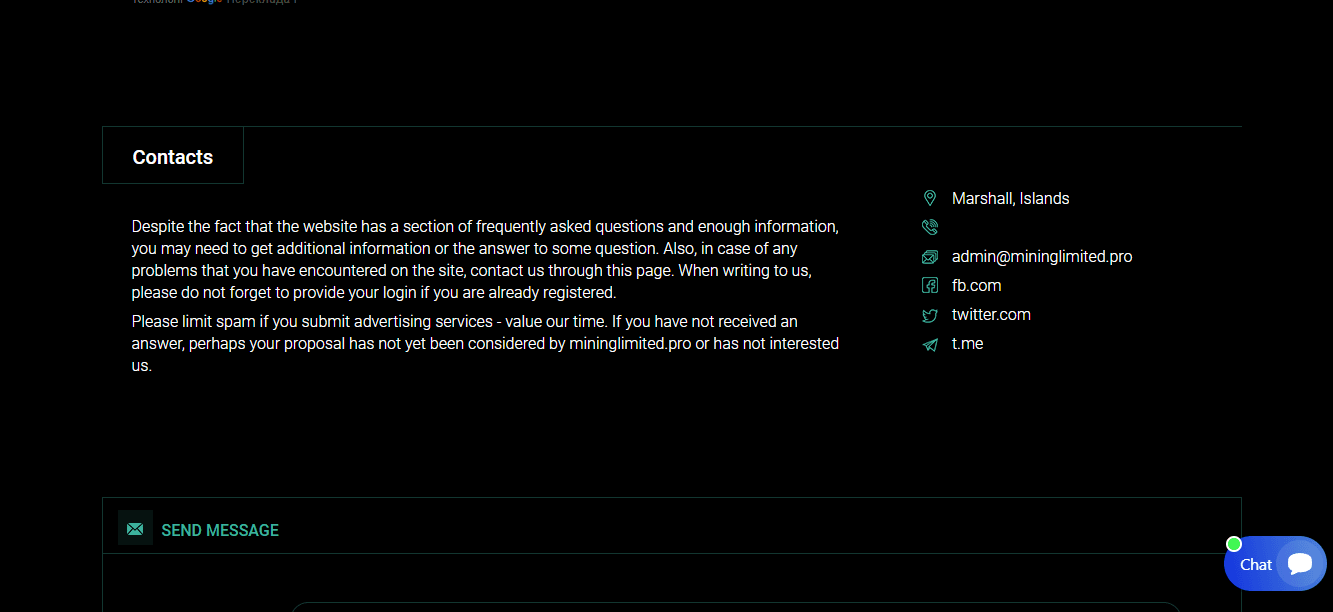
Task: Click the phone handset icon
Action: pos(930,227)
